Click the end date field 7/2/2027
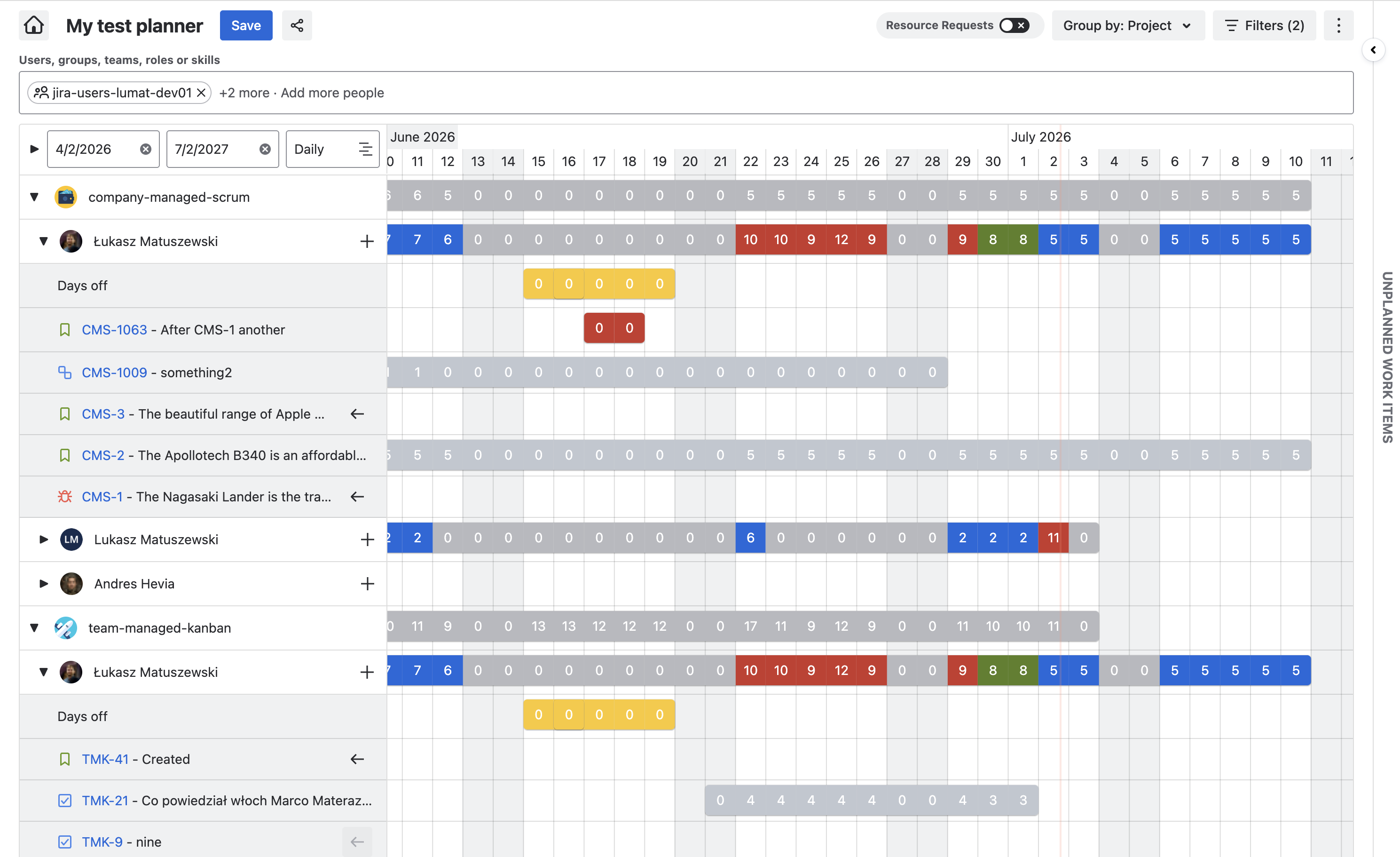Image resolution: width=1400 pixels, height=857 pixels. pyautogui.click(x=223, y=149)
